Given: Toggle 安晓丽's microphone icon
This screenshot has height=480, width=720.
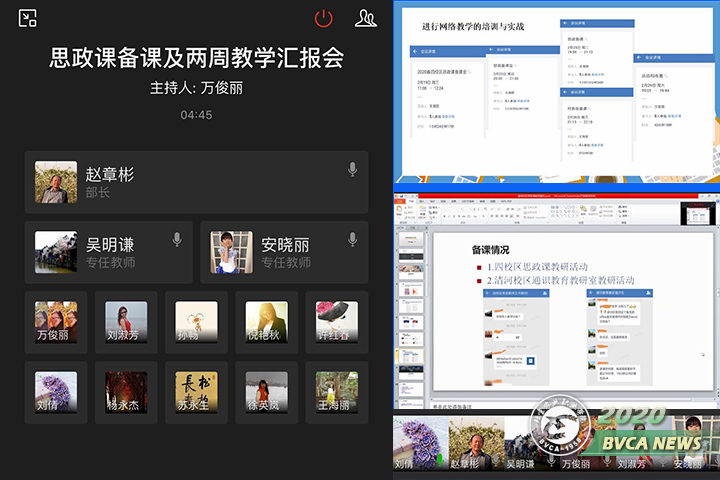Looking at the screenshot, I should coord(352,240).
